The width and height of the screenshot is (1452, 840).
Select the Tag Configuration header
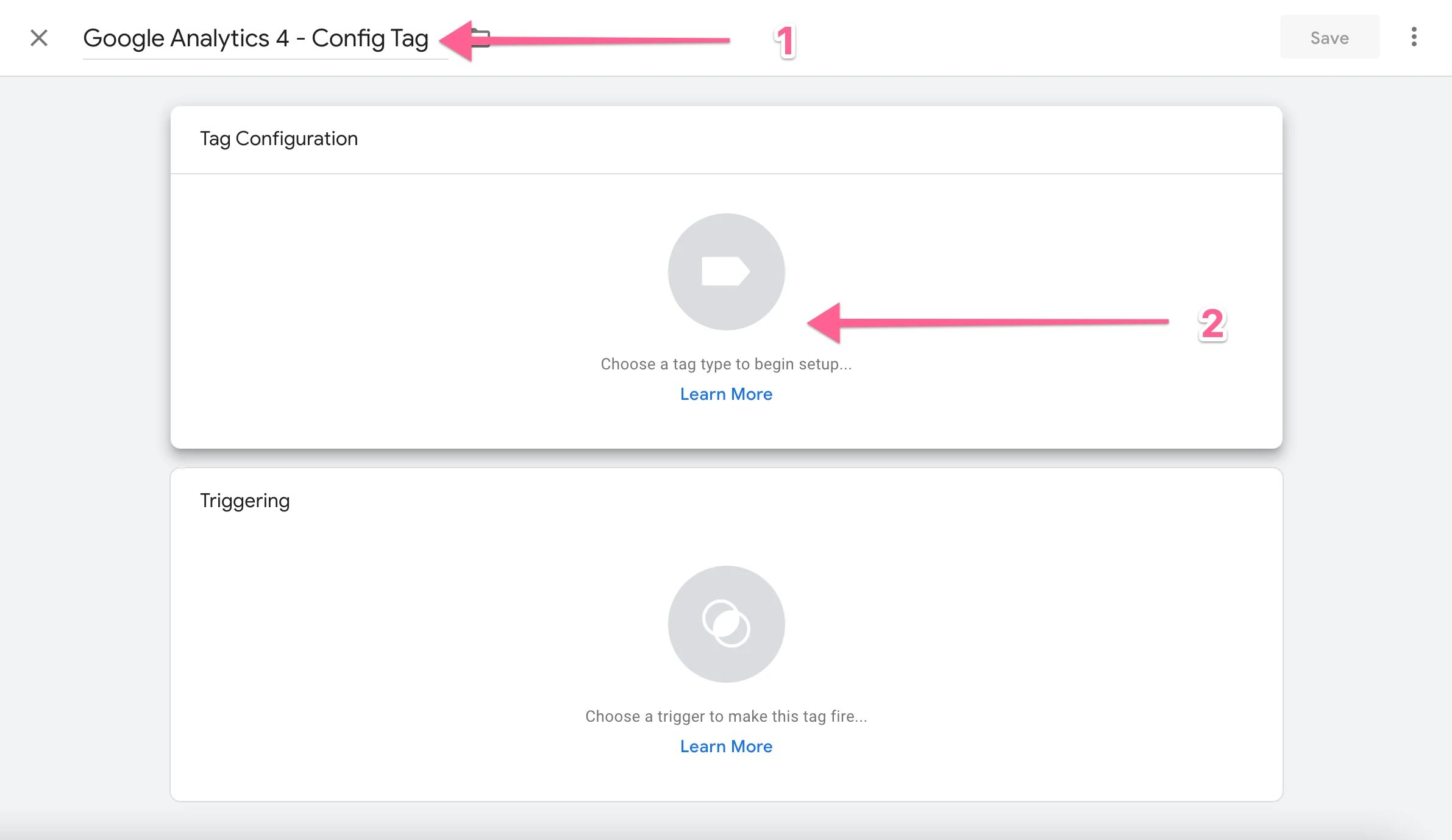[x=279, y=138]
